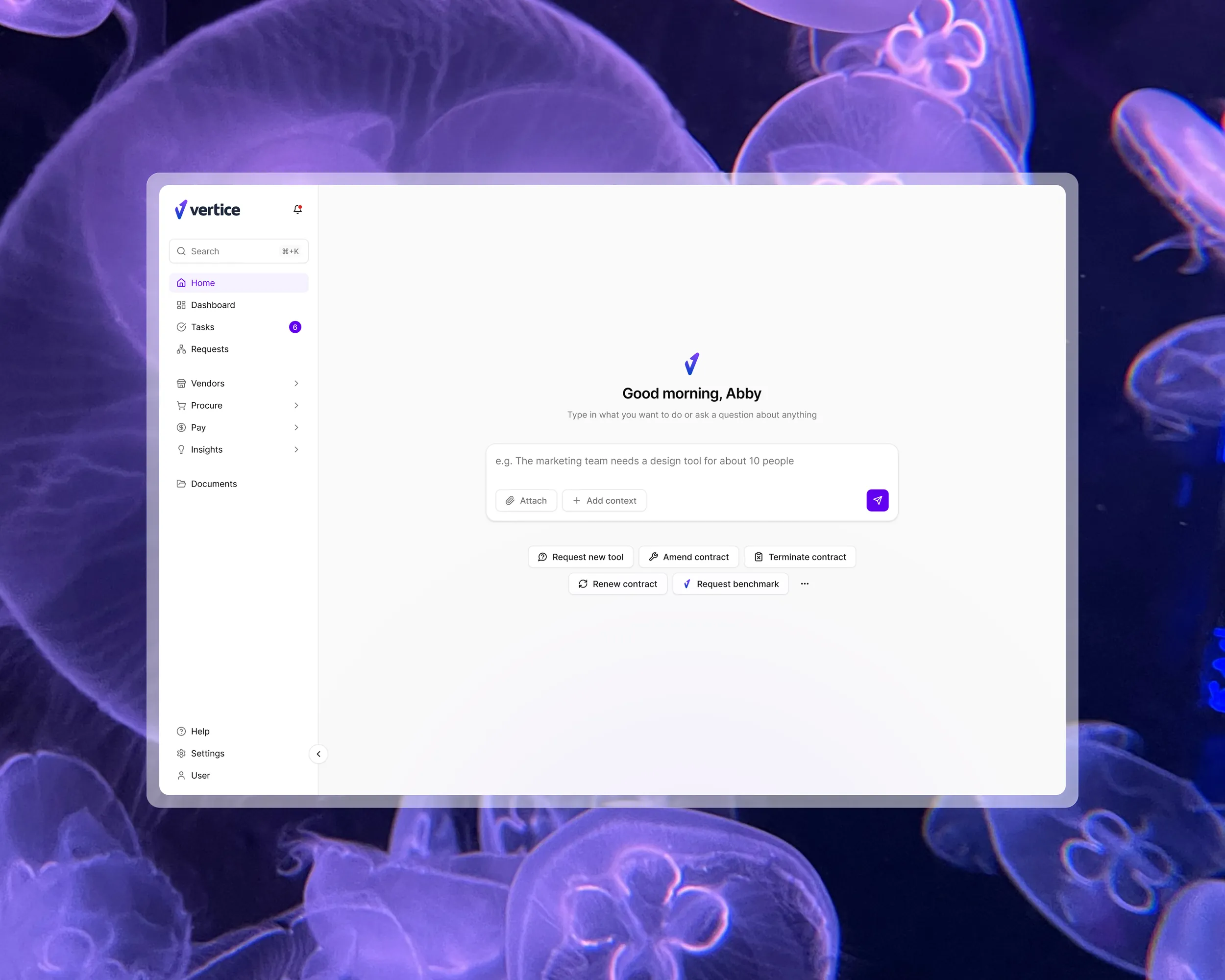Show more actions via ellipsis
1225x980 pixels.
[805, 585]
